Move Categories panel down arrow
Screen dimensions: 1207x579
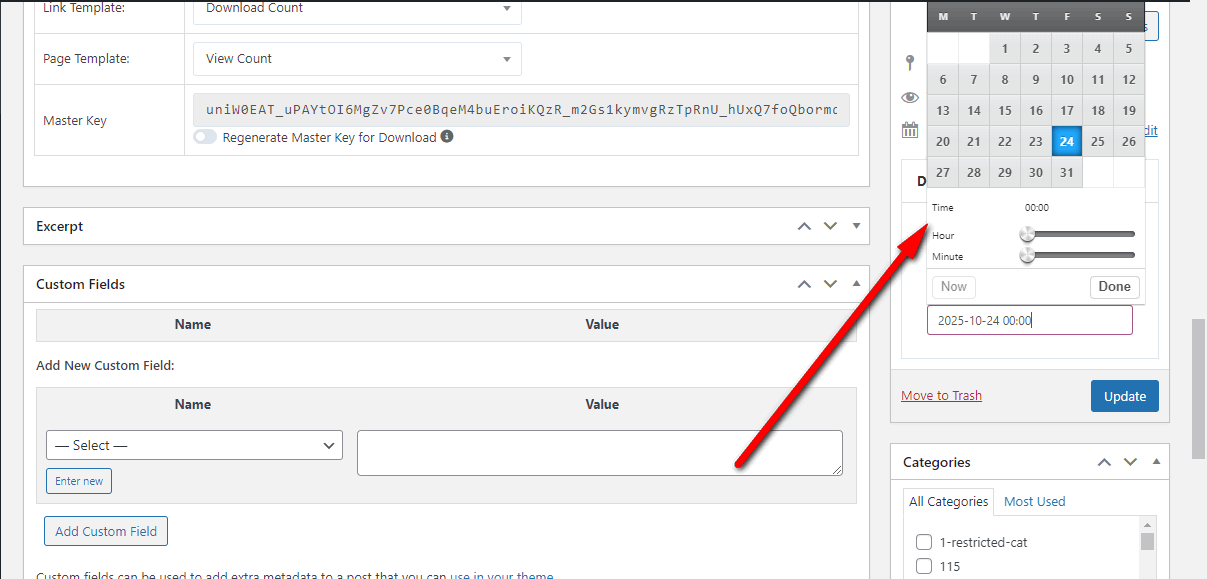pos(1130,462)
